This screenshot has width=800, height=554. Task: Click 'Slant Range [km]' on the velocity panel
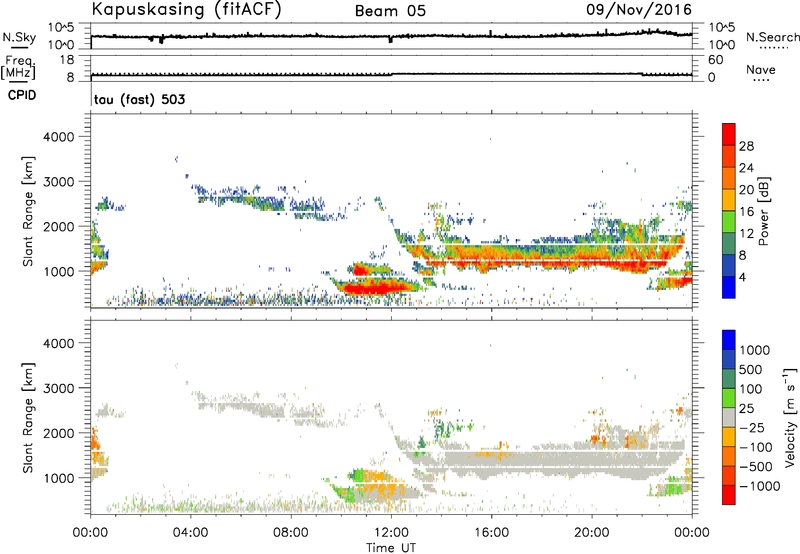[x=28, y=418]
